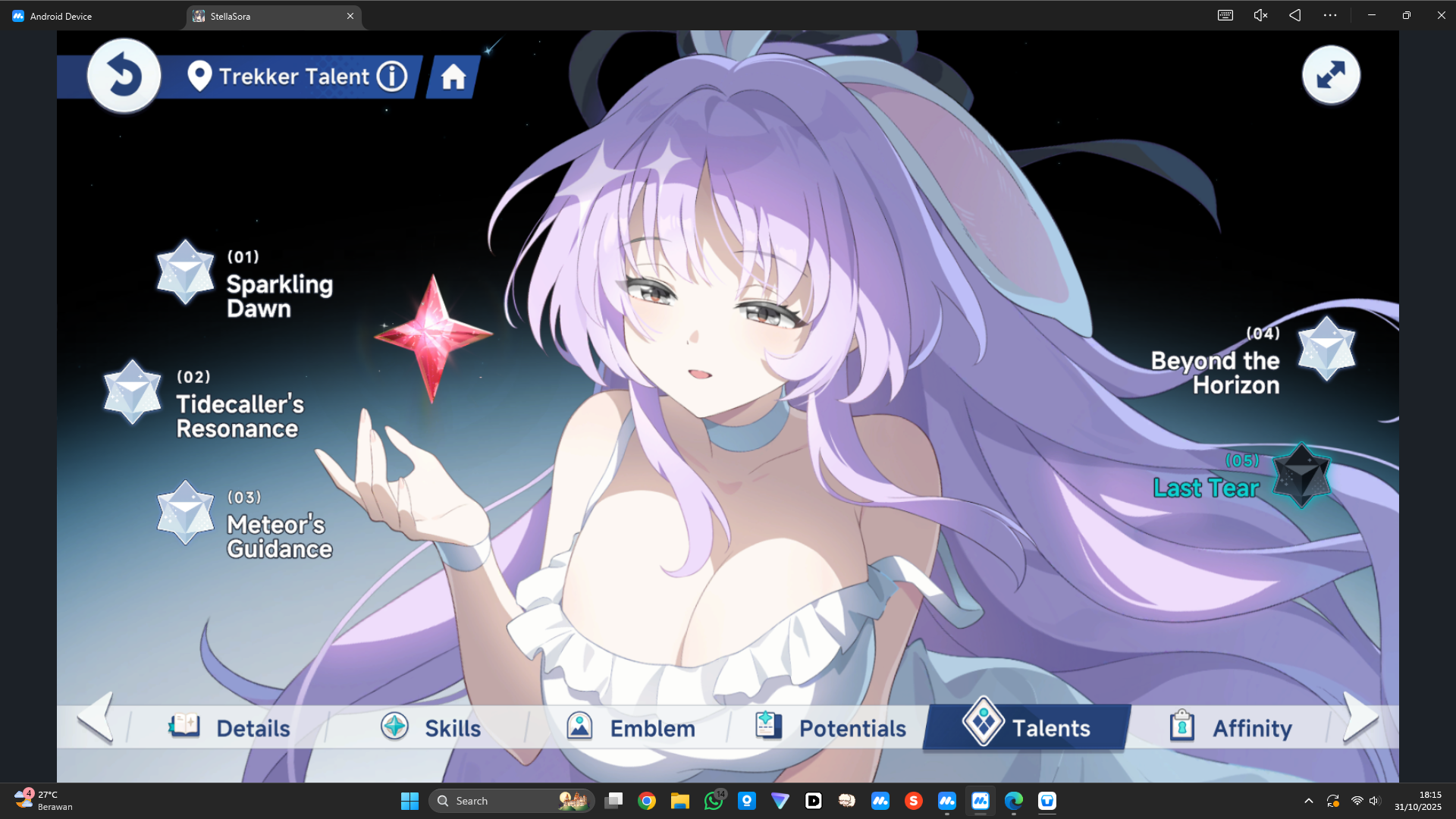Open the Affinity tab
The width and height of the screenshot is (1456, 819).
coord(1230,728)
